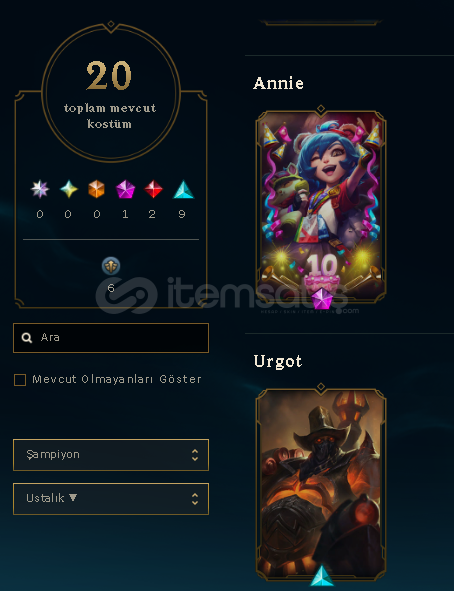454x591 pixels.
Task: Click the Urgot champion heading
Action: [278, 361]
